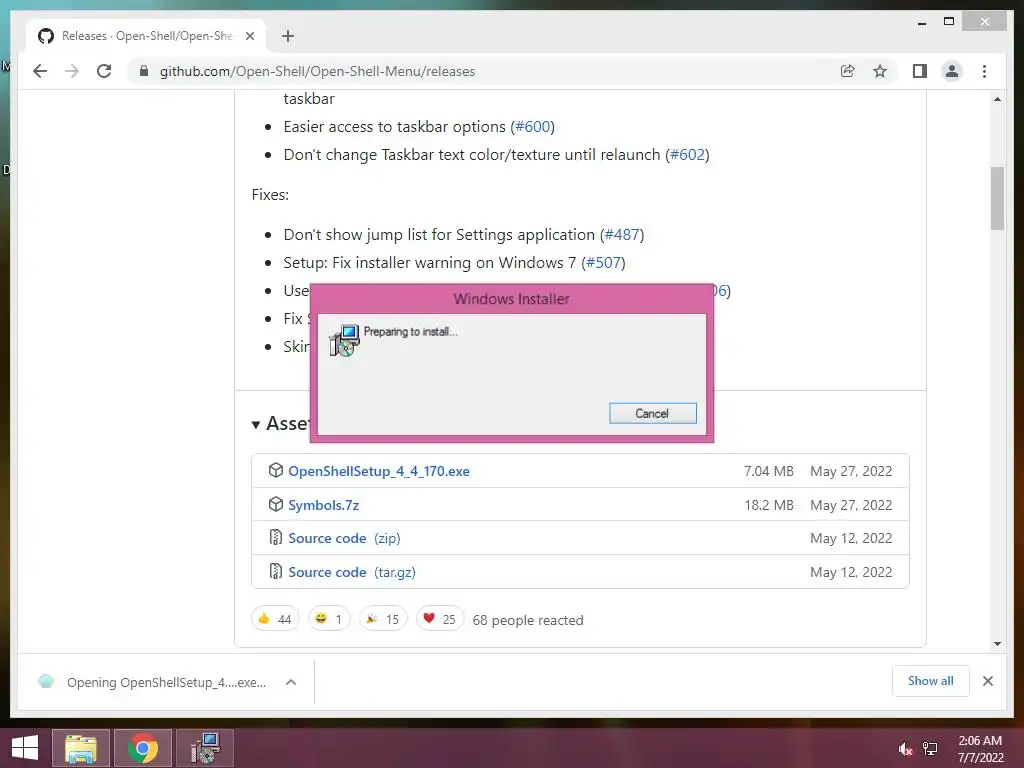This screenshot has height=768, width=1024.
Task: Open the Chrome three-dot menu
Action: point(985,71)
